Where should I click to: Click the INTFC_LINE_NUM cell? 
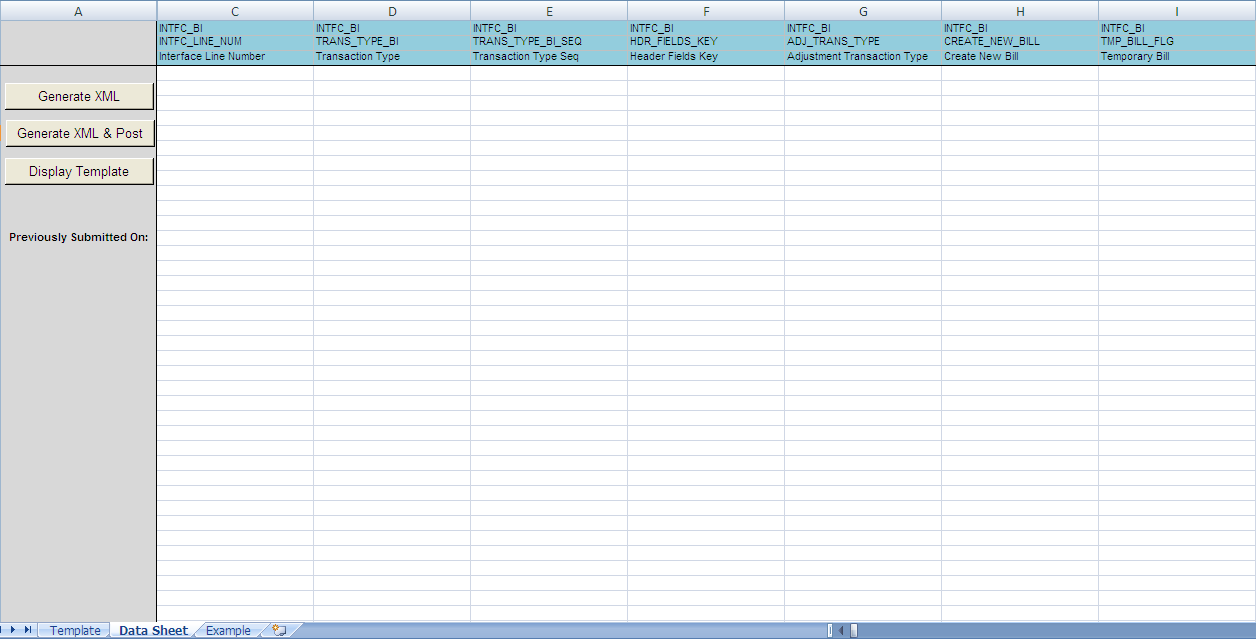(x=235, y=42)
